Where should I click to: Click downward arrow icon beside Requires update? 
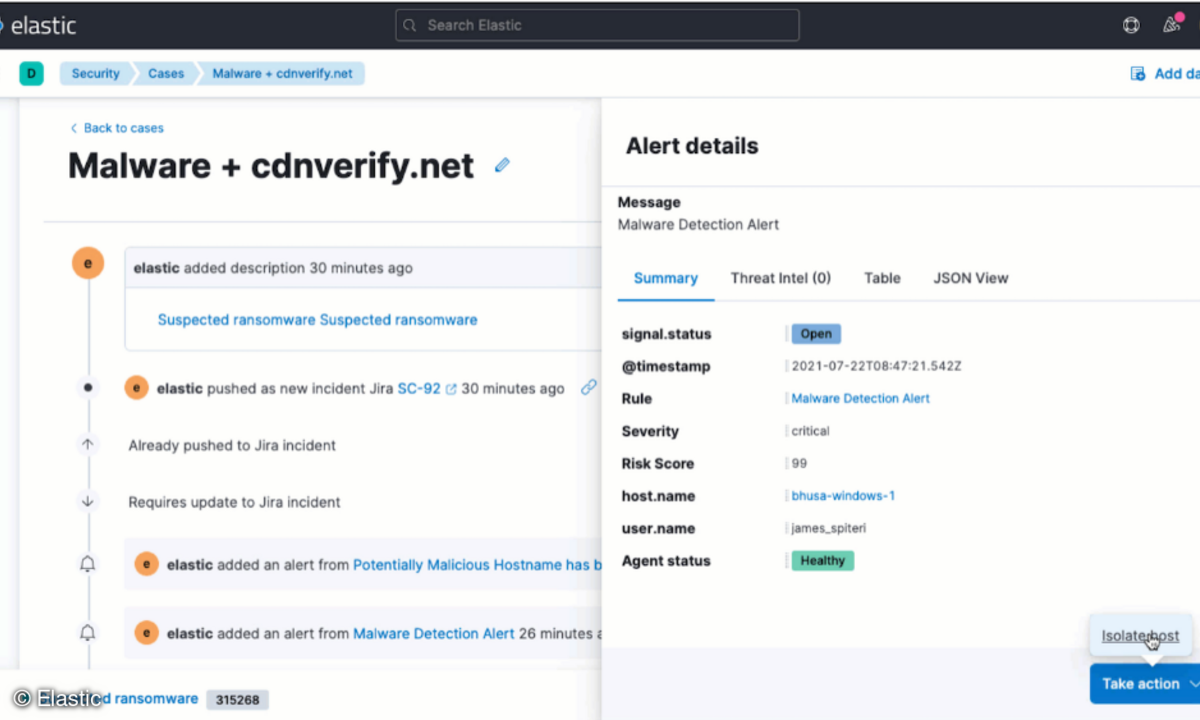pos(88,502)
